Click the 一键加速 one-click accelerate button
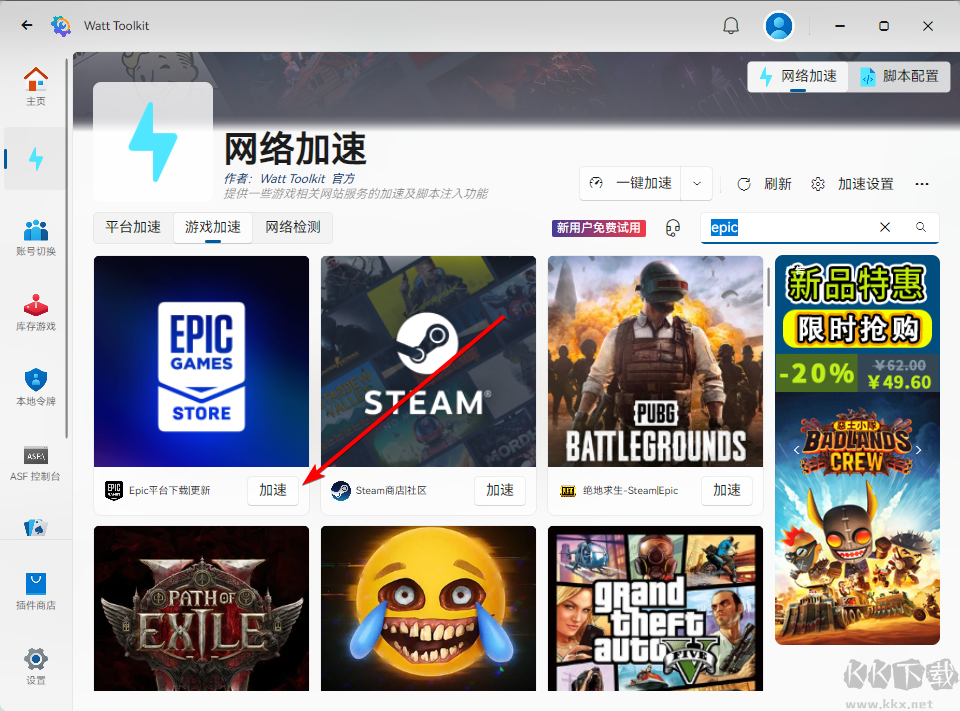The image size is (960, 711). (630, 183)
